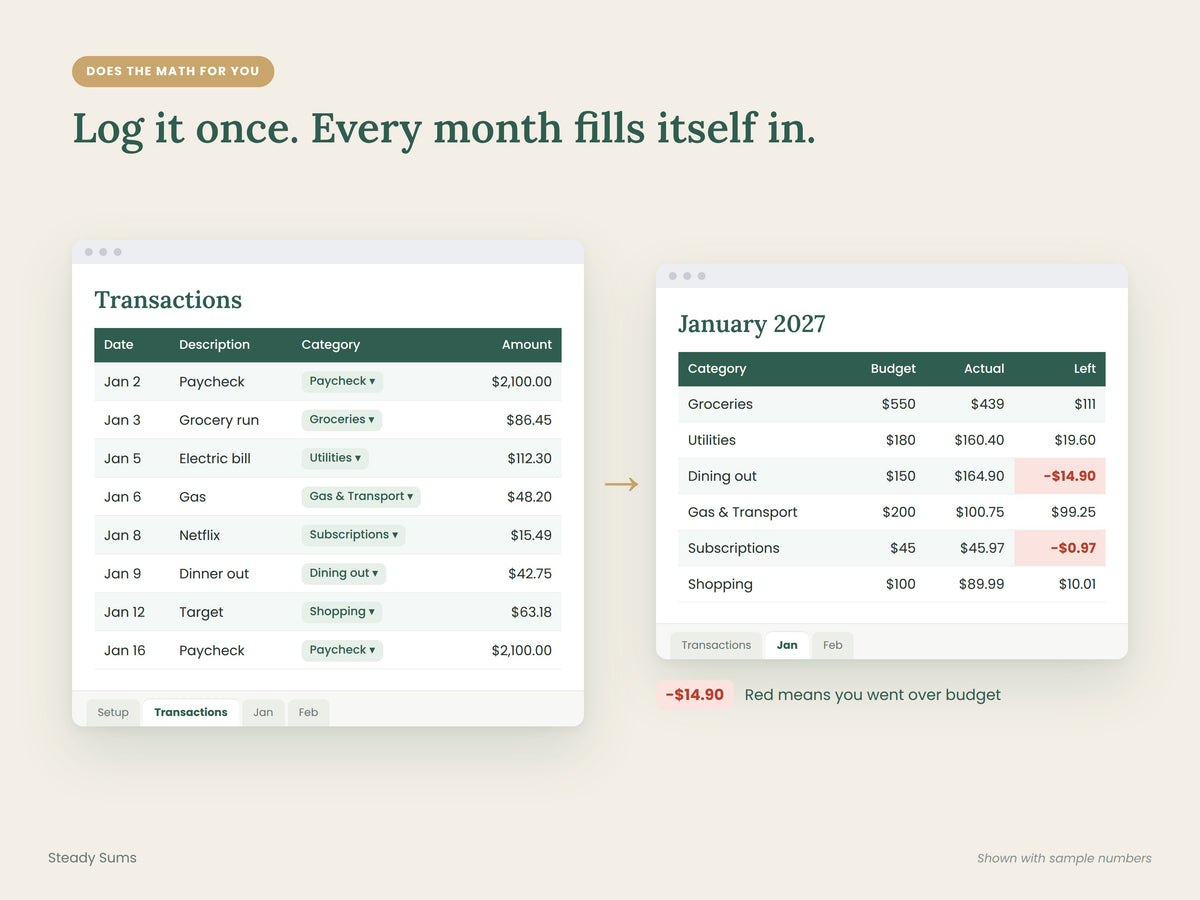Select the Groceries row in budget table
Image resolution: width=1200 pixels, height=900 pixels.
[892, 404]
